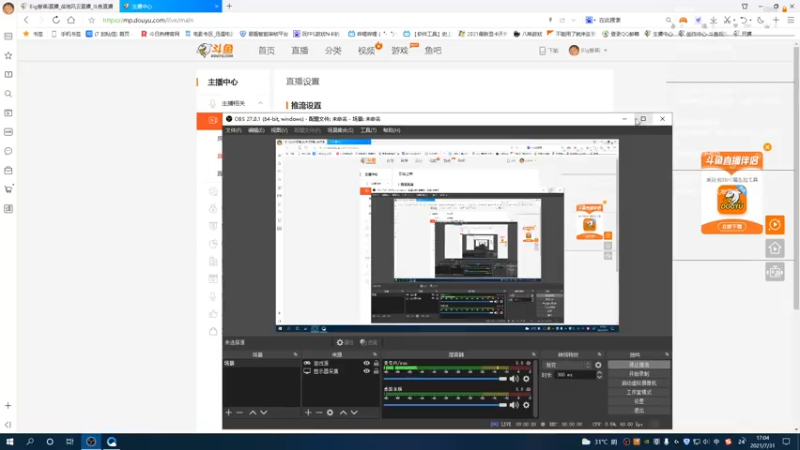The image size is (800, 450).
Task: Open the Tools menu in OBS
Action: (368, 130)
